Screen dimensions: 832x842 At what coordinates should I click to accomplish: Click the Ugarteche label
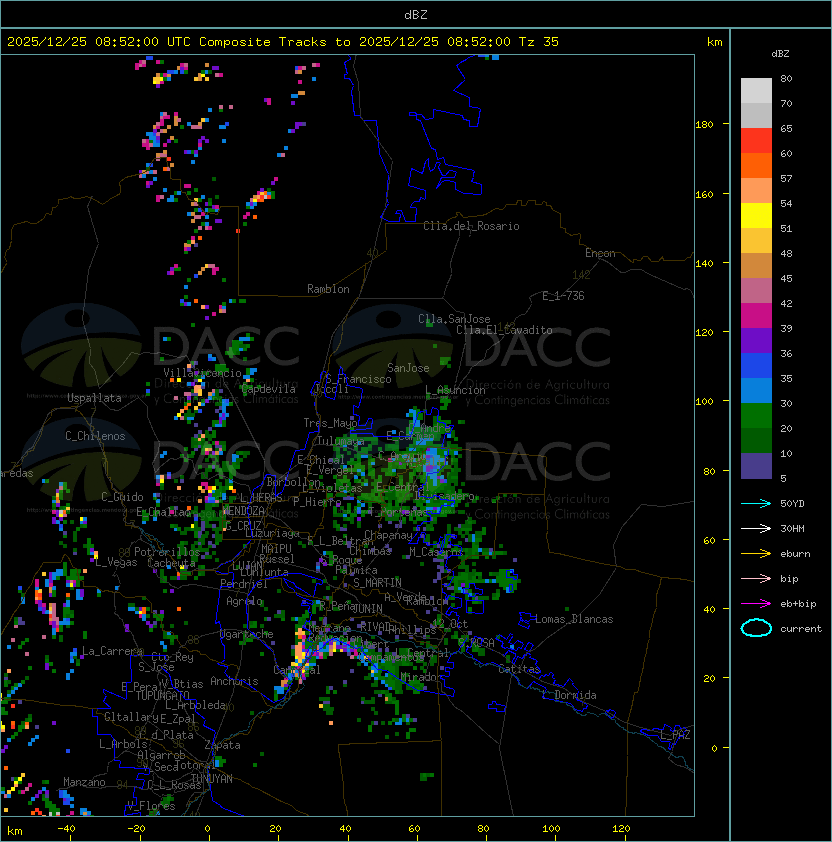click(x=247, y=634)
